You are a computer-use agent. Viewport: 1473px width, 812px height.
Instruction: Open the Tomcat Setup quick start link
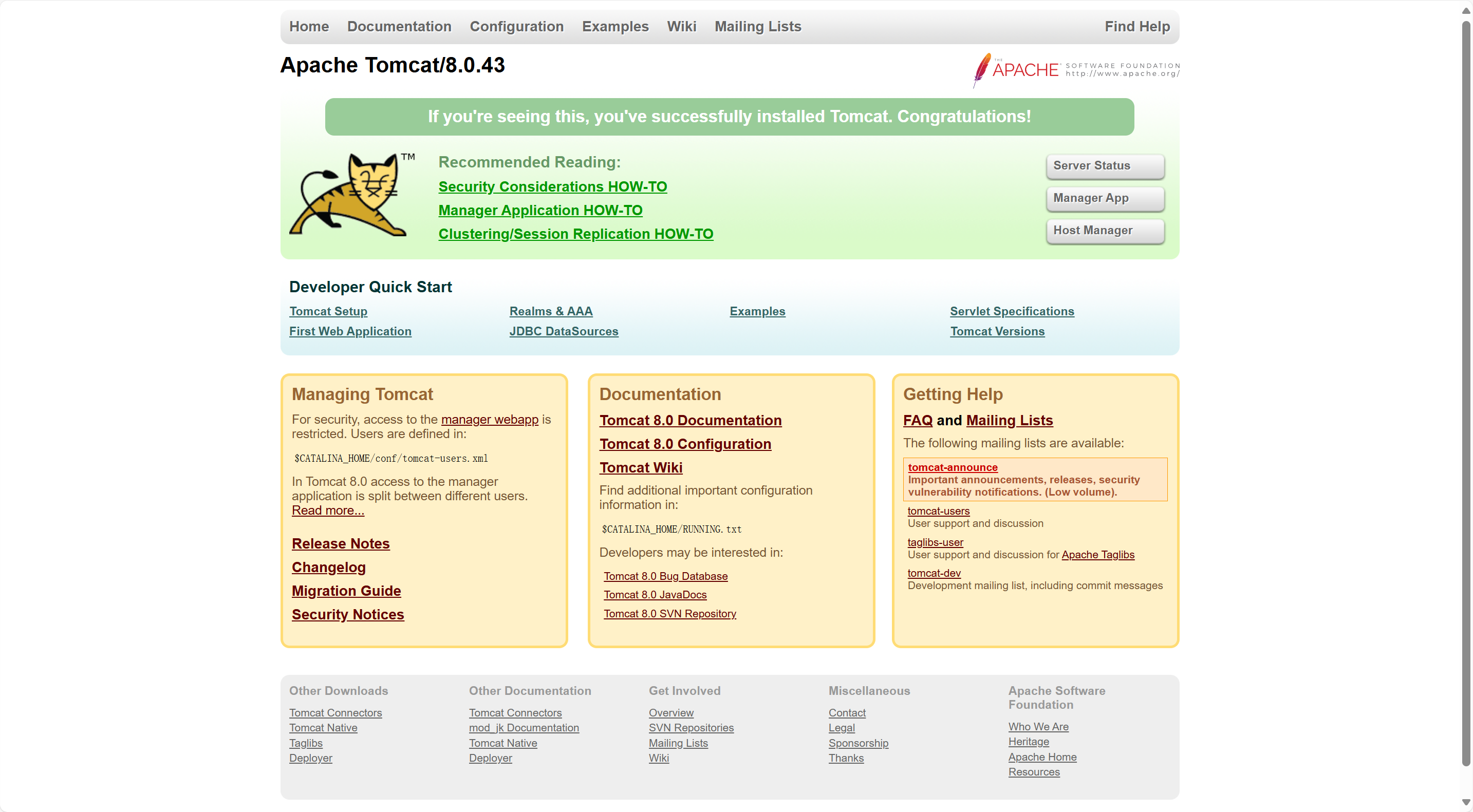[x=328, y=311]
